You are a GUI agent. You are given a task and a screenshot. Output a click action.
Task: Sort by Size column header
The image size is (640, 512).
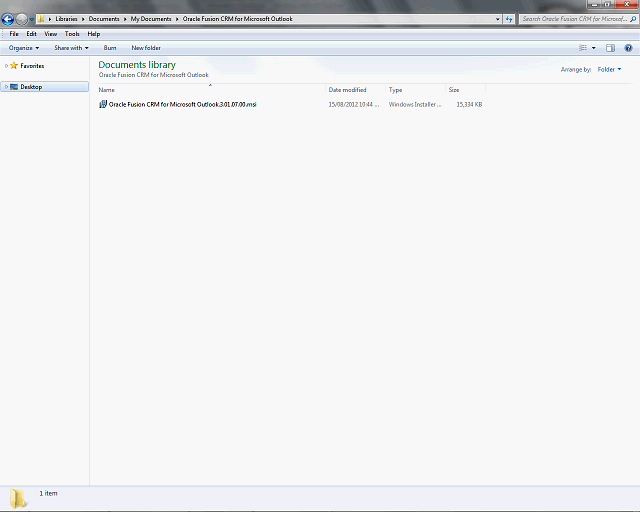(465, 90)
